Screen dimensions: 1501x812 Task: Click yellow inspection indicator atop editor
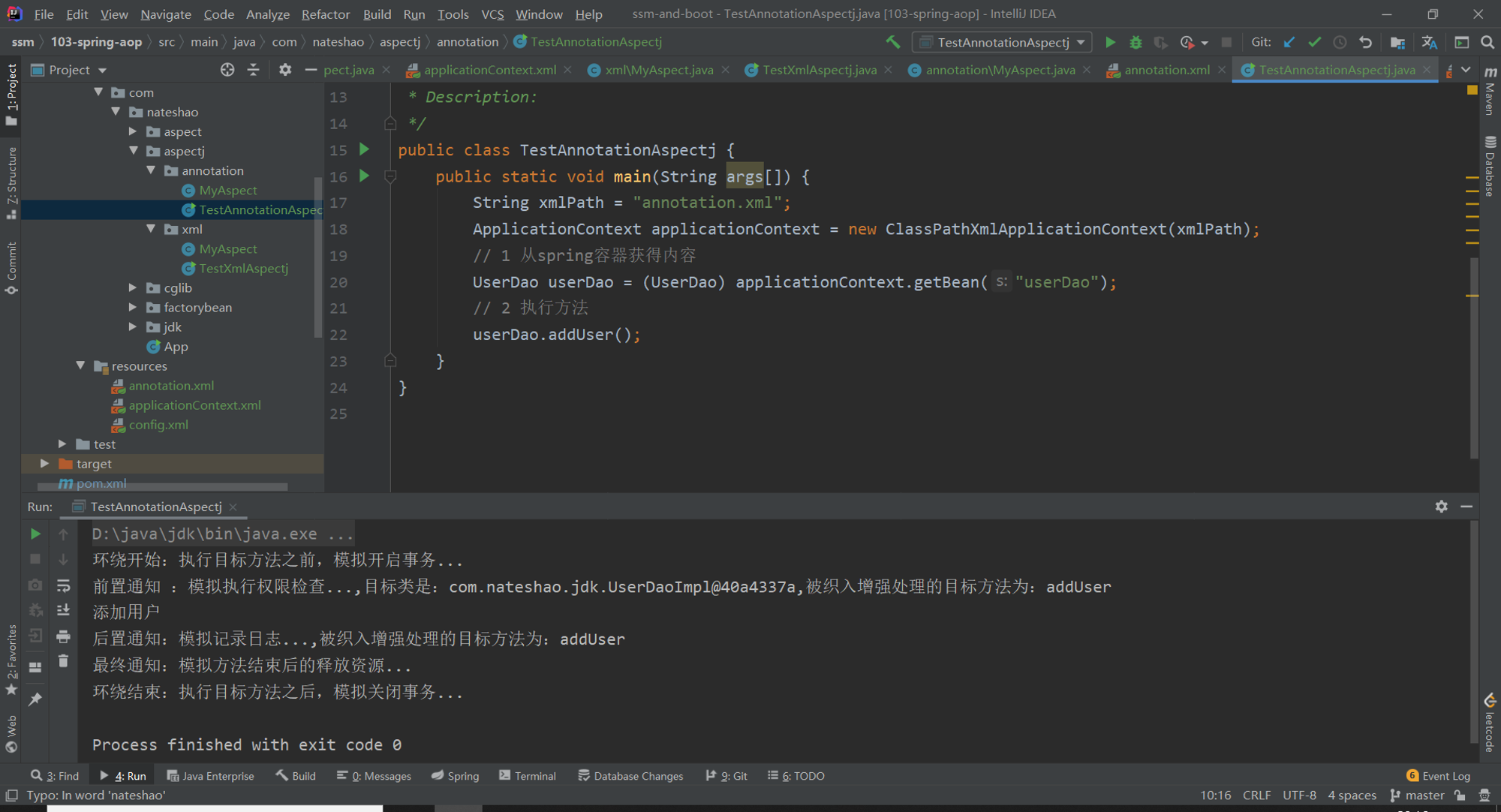1472,90
